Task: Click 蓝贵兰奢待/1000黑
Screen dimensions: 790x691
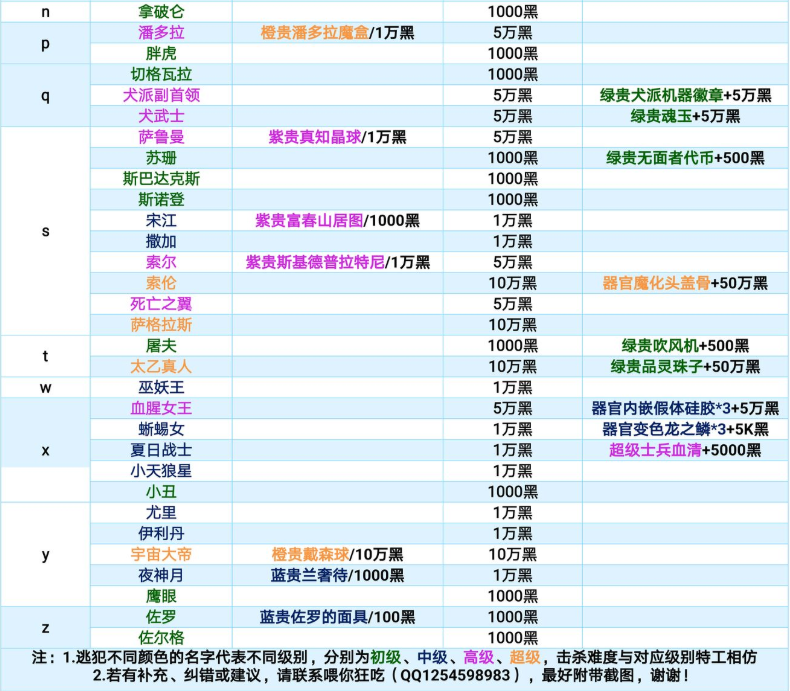Action: pos(337,575)
